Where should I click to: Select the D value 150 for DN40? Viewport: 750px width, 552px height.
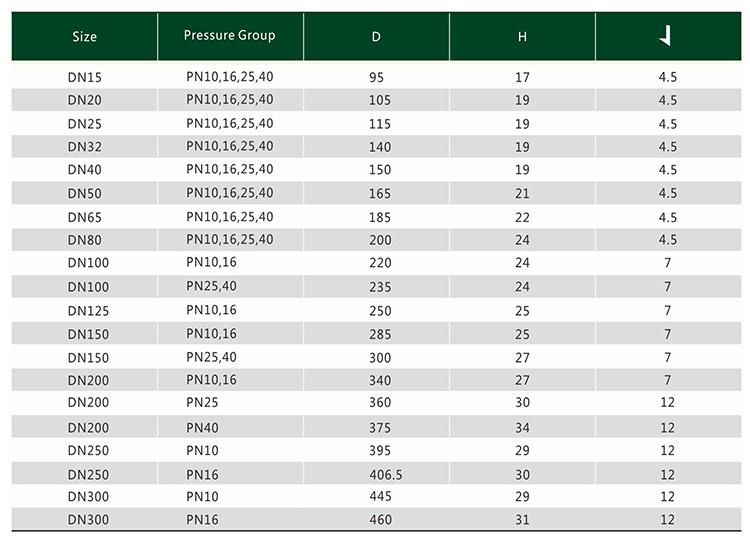tap(380, 170)
